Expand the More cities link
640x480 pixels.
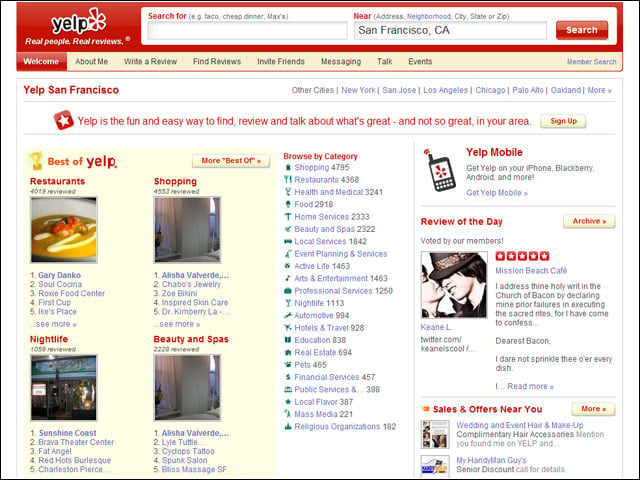(599, 90)
